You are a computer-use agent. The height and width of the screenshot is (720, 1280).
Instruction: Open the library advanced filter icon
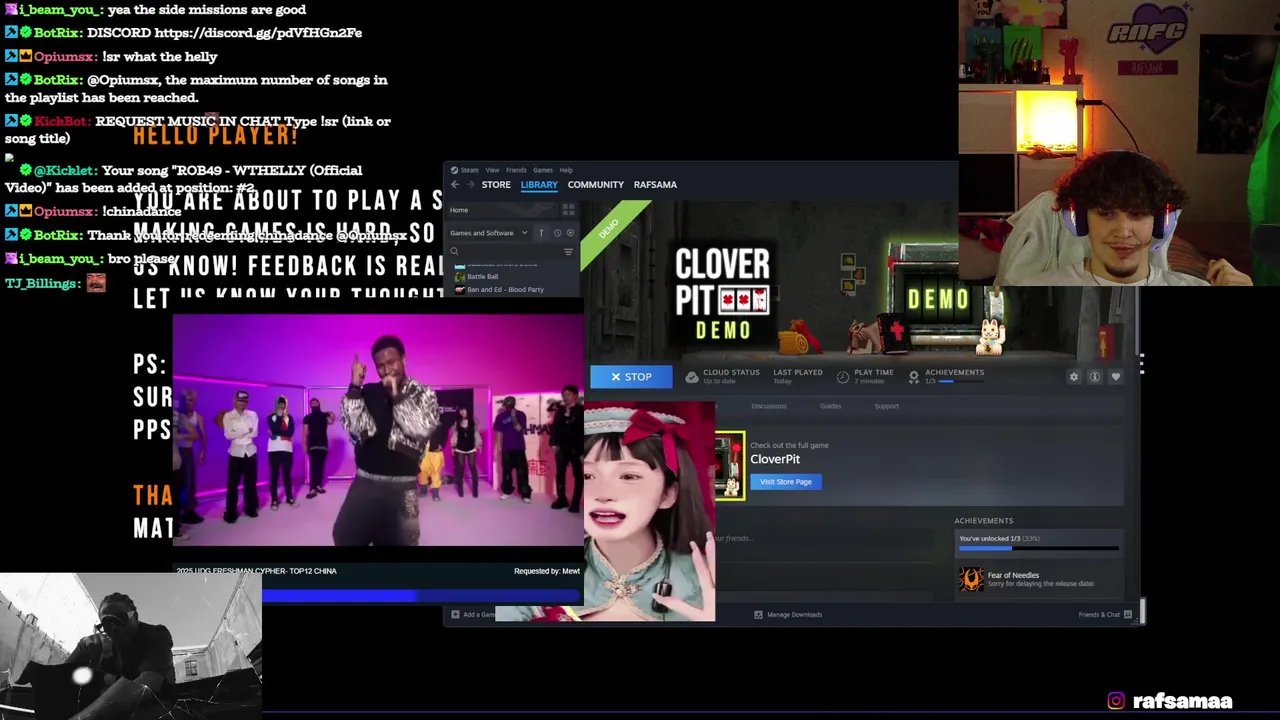coord(568,252)
